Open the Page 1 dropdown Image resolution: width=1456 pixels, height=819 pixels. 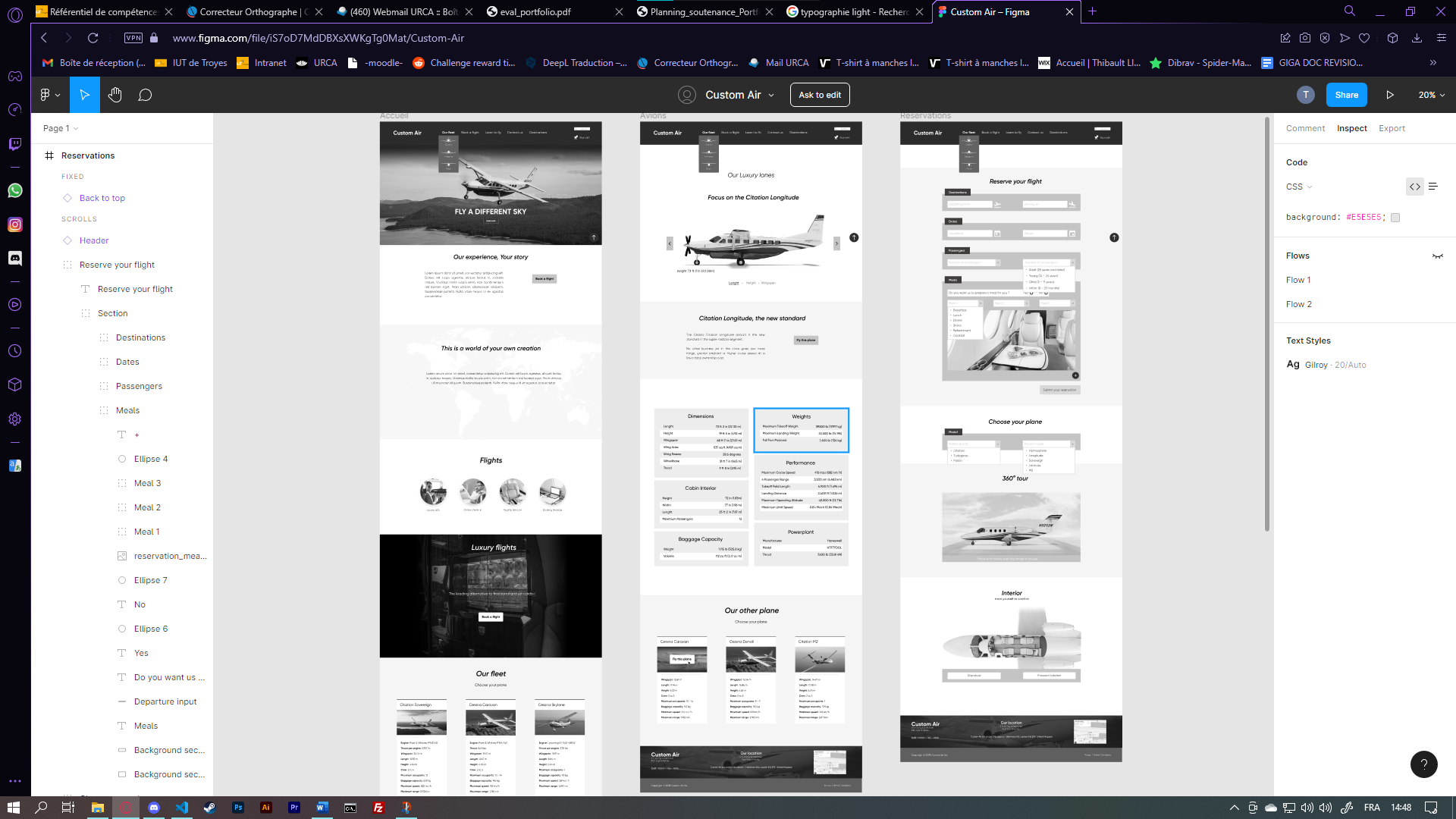coord(61,128)
